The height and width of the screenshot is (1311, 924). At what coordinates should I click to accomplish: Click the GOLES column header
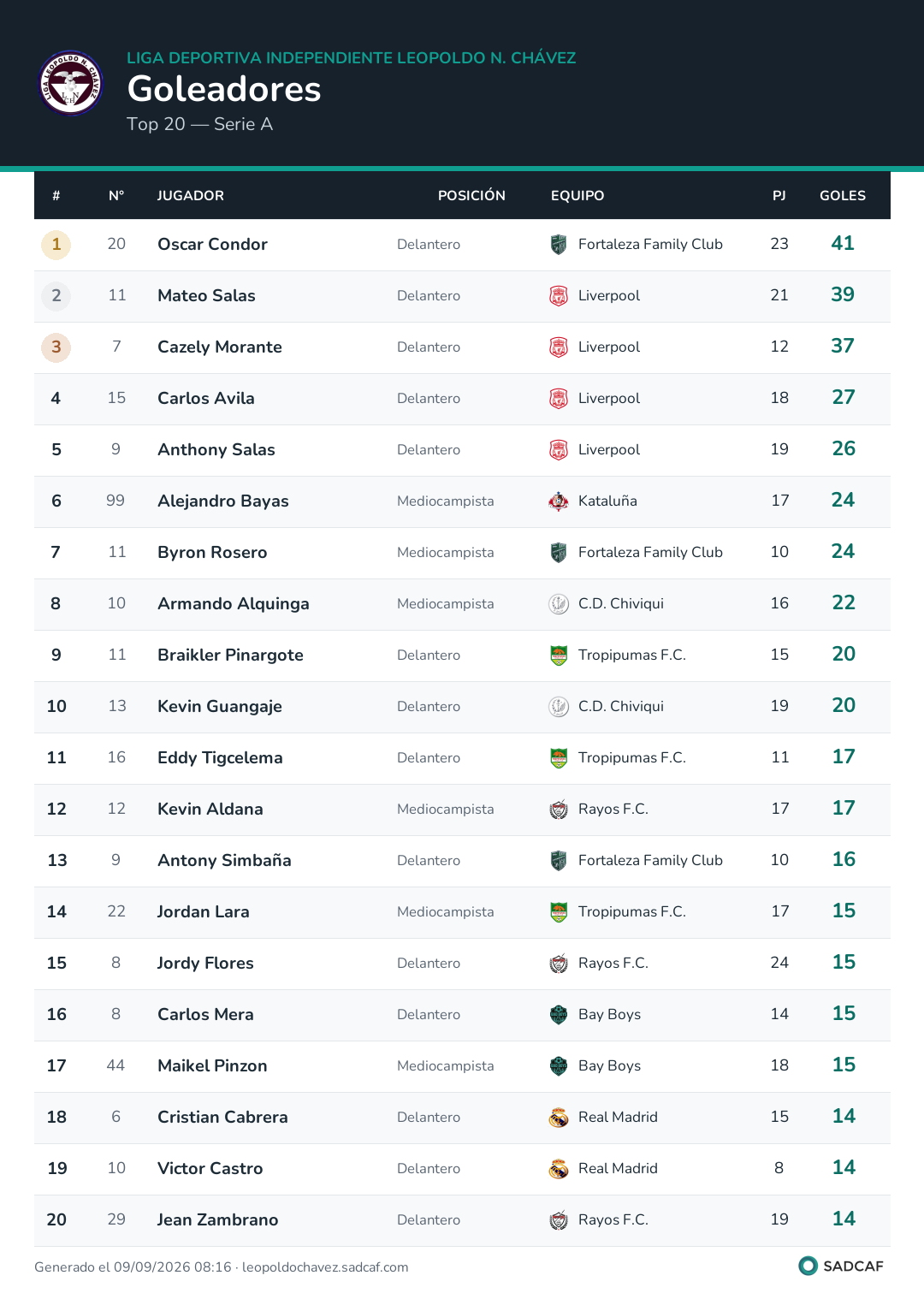pos(843,196)
